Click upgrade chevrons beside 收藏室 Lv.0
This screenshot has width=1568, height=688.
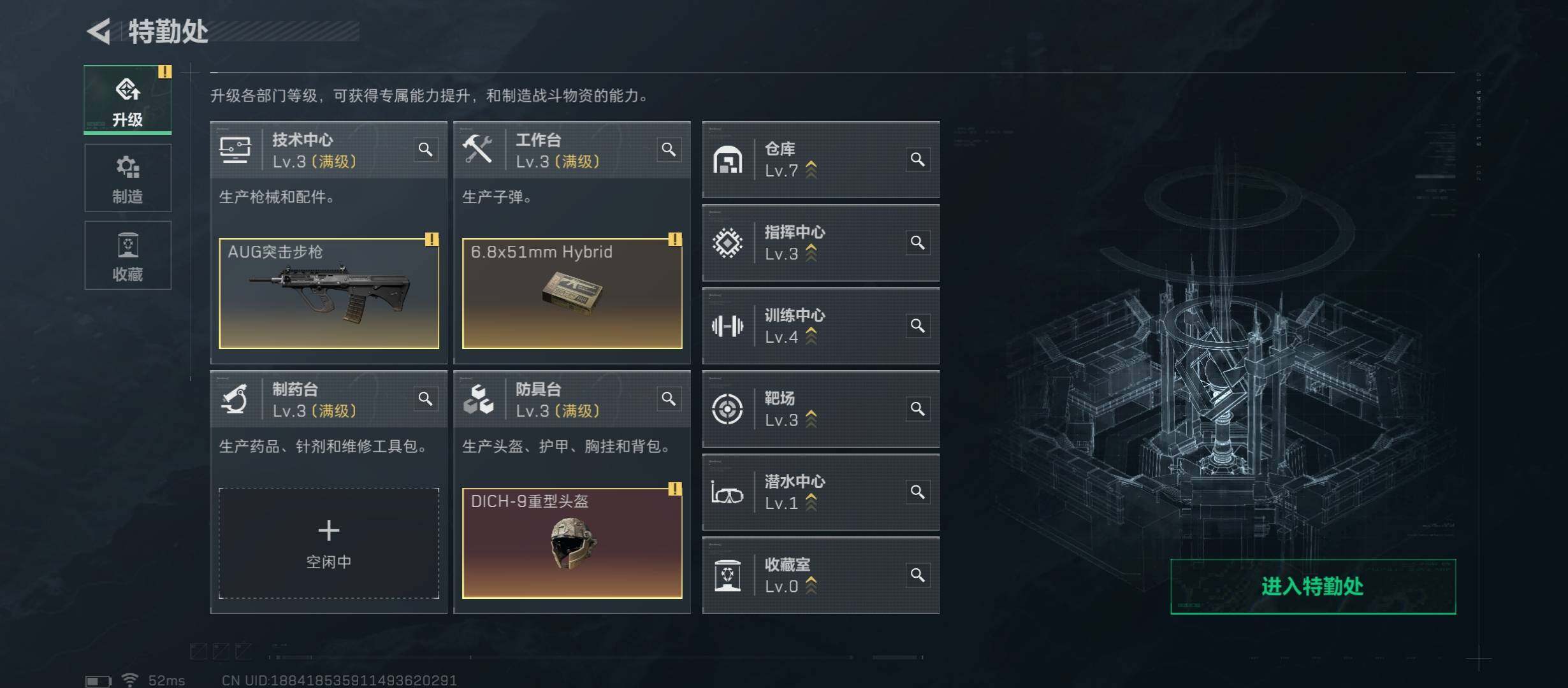(811, 585)
